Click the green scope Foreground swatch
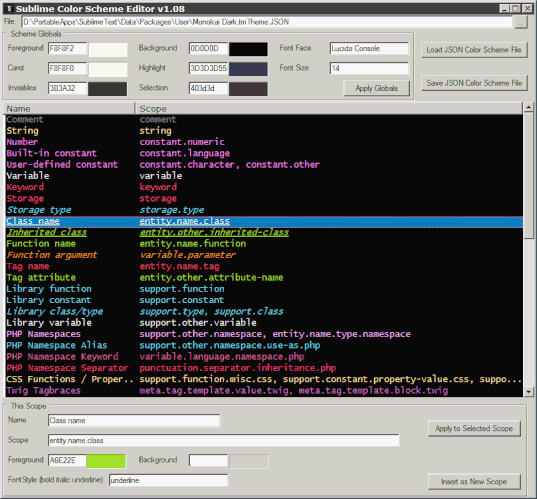 [x=106, y=461]
